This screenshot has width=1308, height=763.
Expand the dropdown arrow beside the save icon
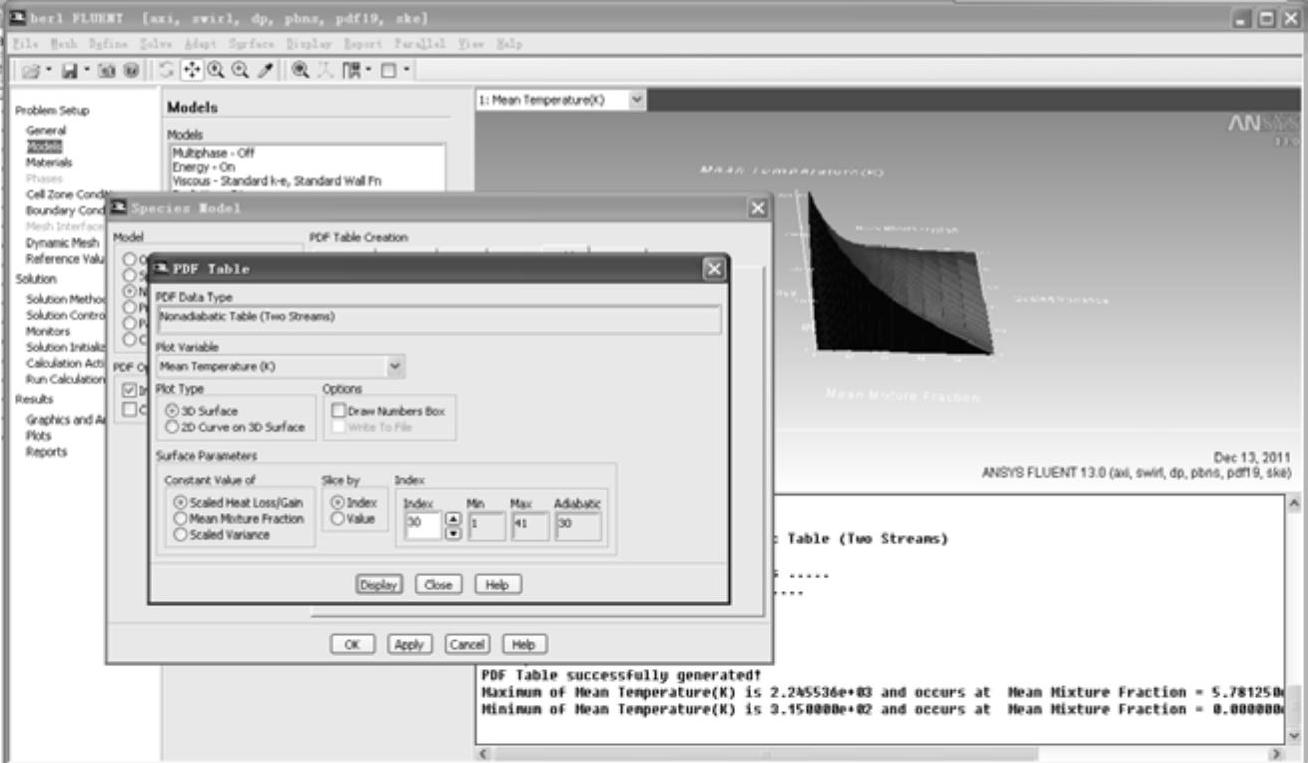[87, 70]
